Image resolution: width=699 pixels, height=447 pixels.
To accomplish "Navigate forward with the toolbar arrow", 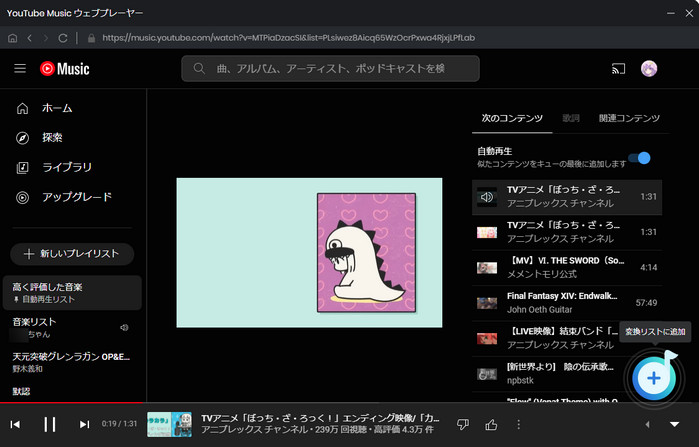I will tap(45, 38).
